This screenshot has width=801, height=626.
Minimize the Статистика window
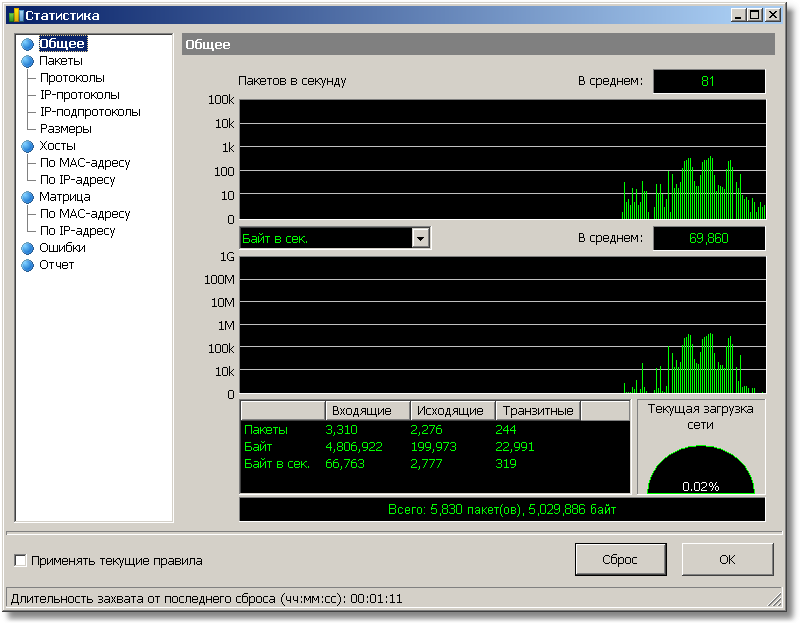739,15
